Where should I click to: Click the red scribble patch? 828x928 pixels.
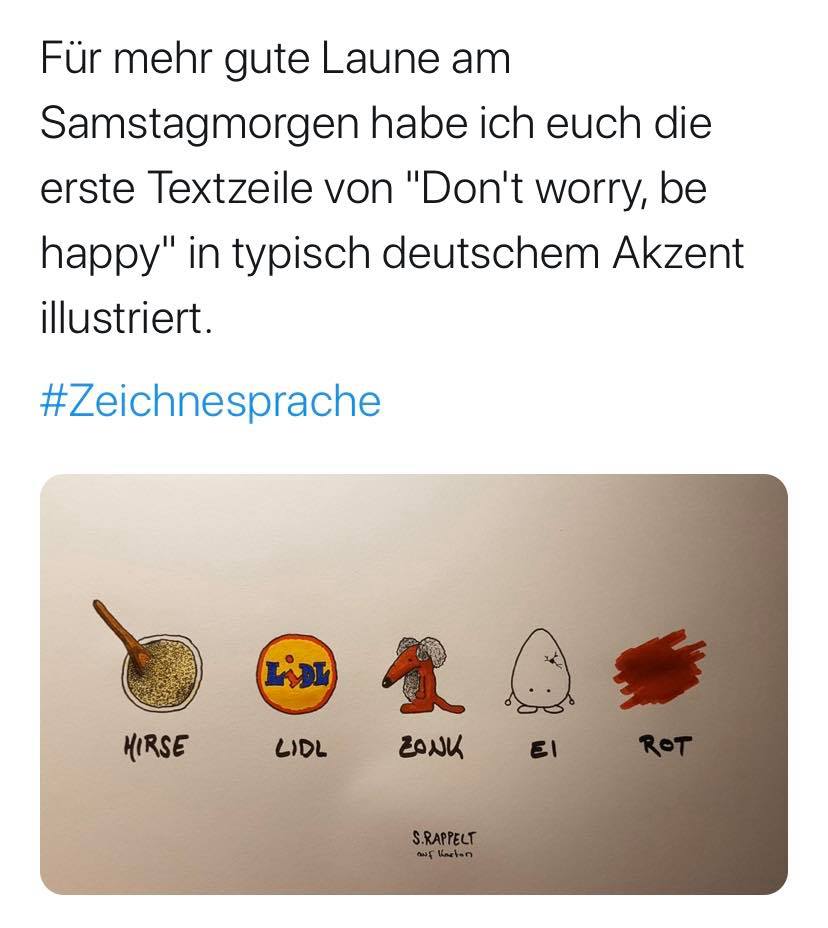659,669
